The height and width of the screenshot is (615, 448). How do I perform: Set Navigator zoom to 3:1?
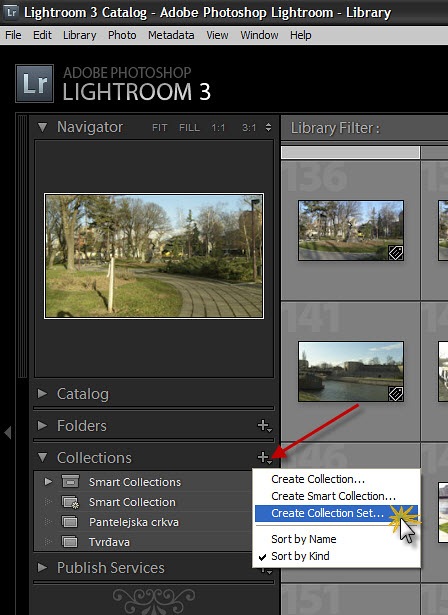tap(249, 128)
